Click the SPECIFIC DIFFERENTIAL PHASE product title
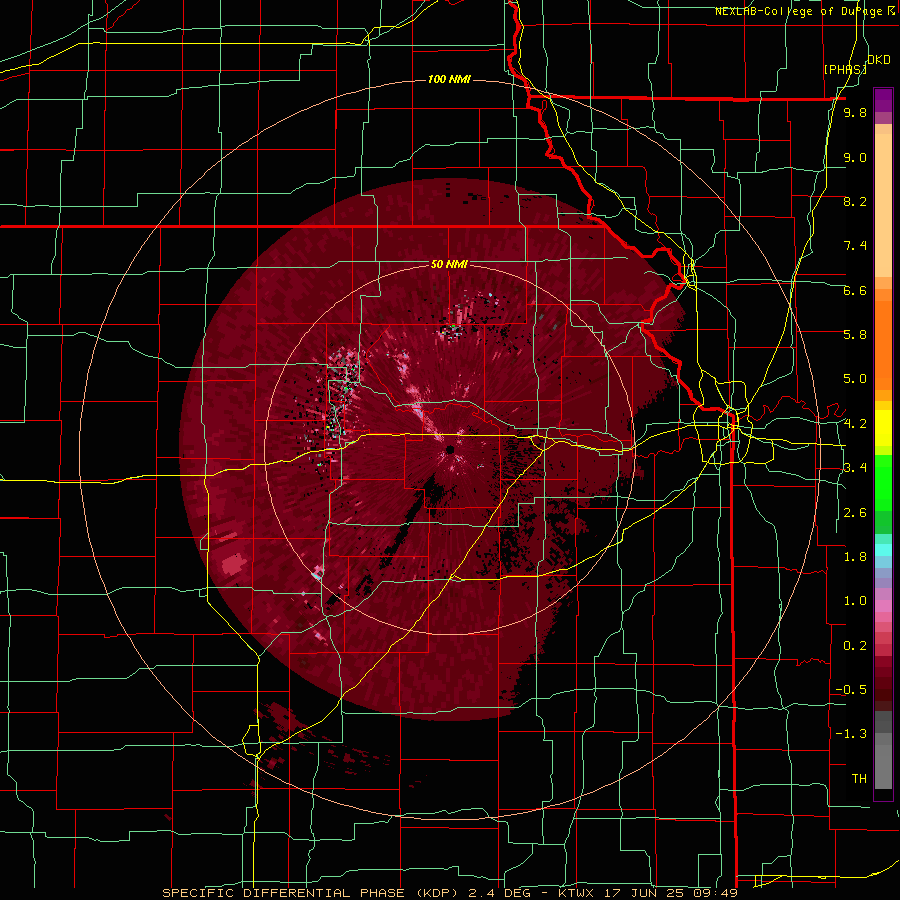This screenshot has height=900, width=900. 283,893
